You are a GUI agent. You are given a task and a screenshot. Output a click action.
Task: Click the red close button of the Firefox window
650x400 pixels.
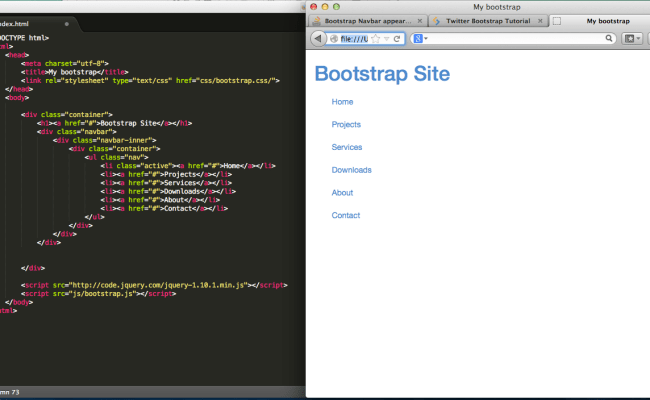click(314, 7)
